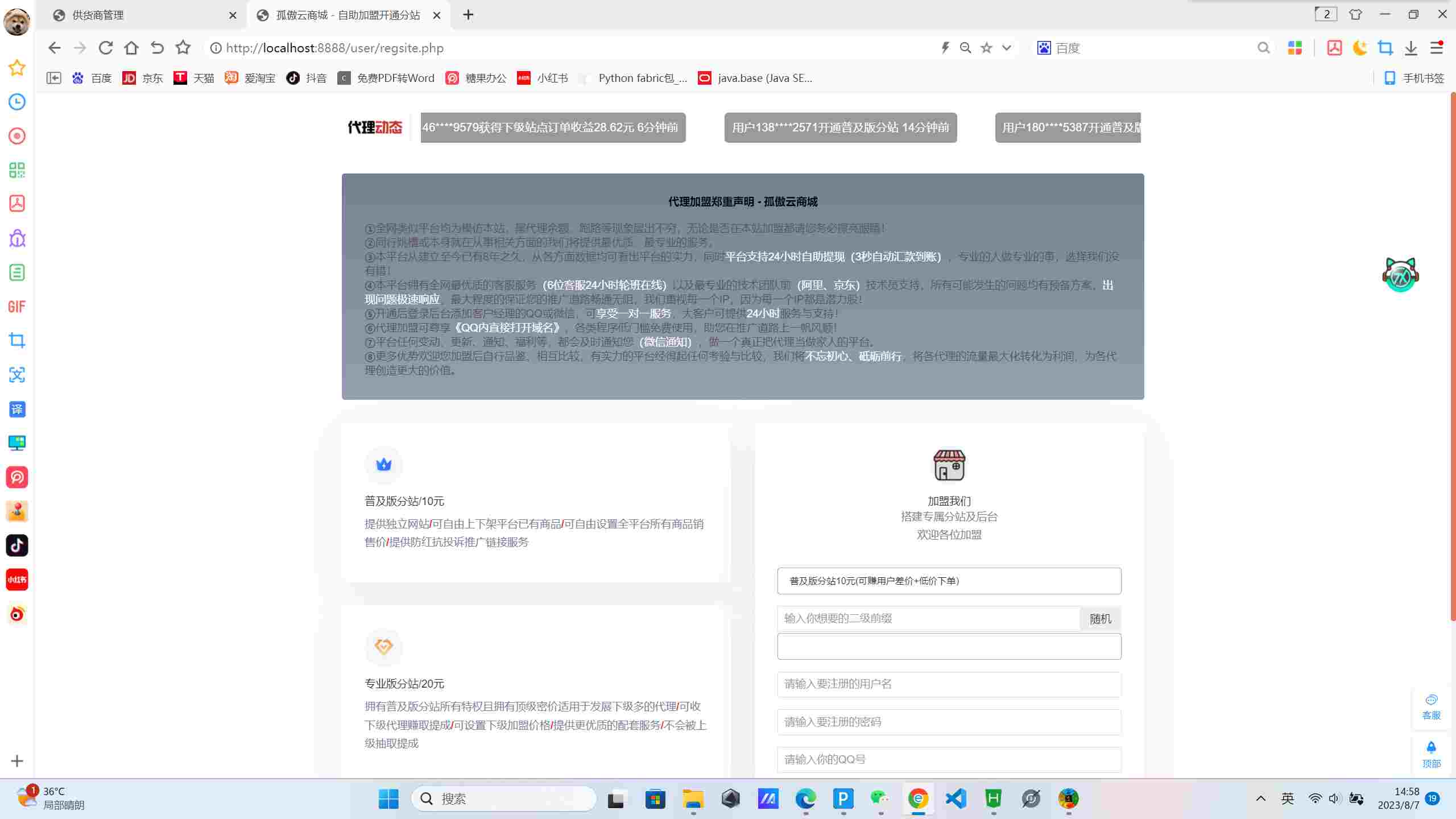Open the downloads icon in the browser toolbar
1456x819 pixels.
pos(1410,48)
